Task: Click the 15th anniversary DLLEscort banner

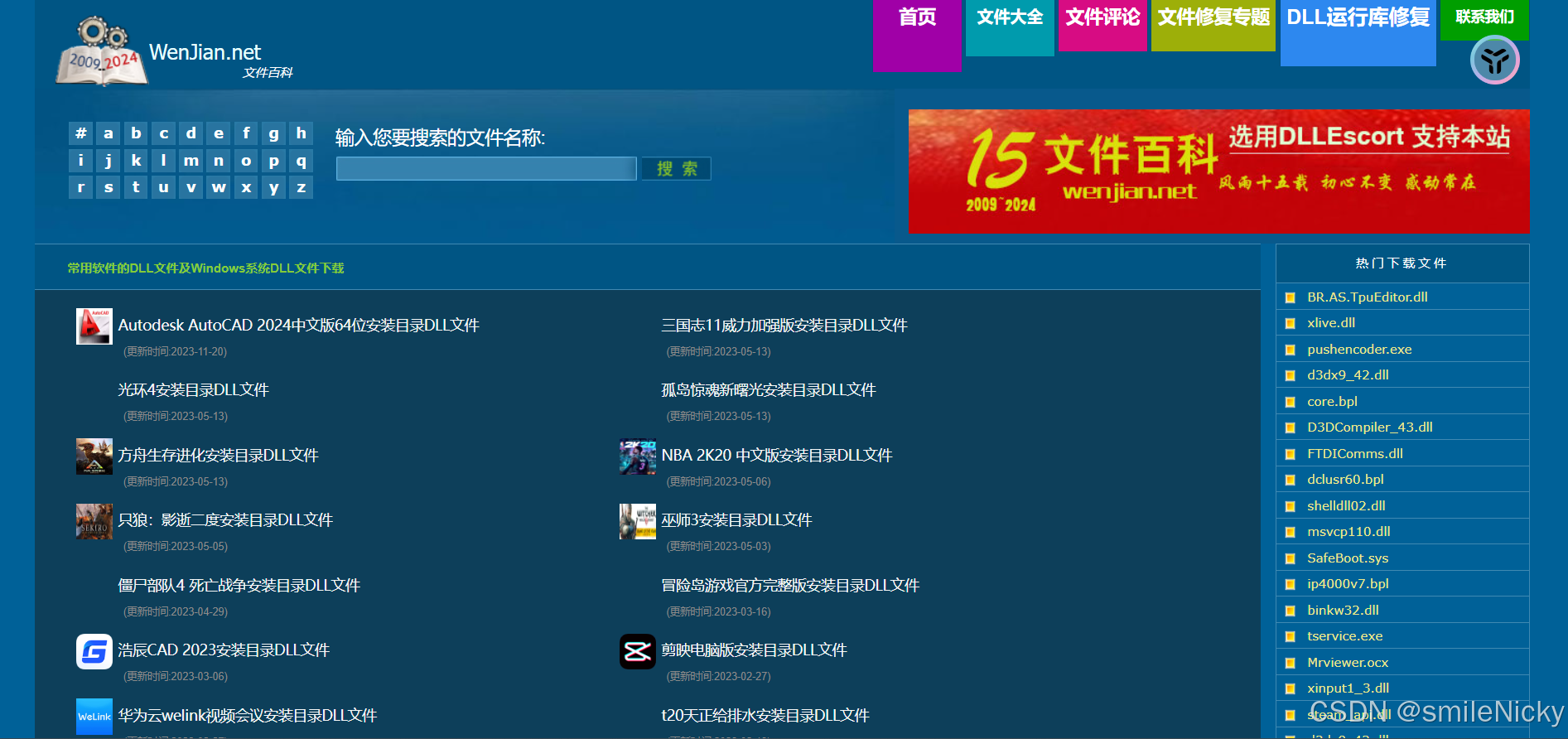Action: 1219,171
